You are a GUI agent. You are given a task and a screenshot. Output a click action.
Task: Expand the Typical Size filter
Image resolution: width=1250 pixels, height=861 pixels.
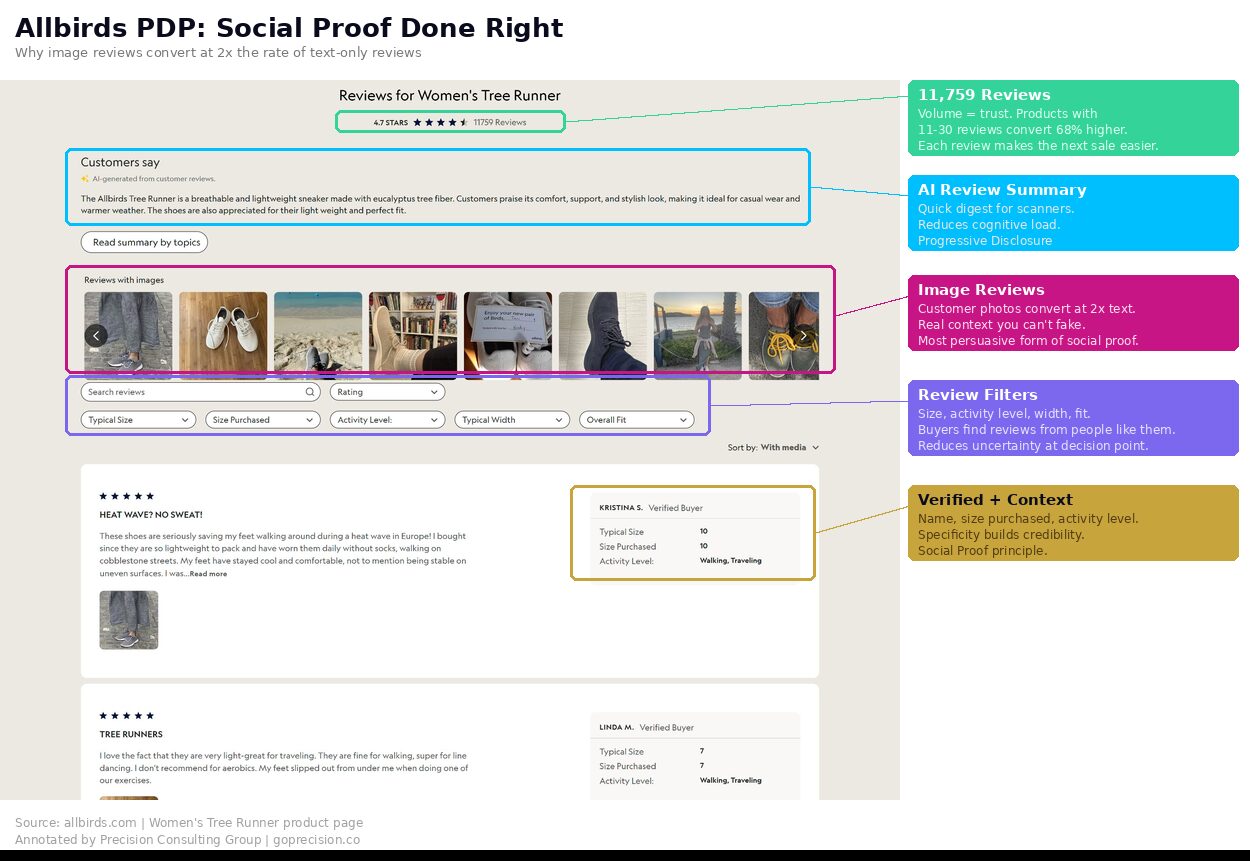[138, 419]
